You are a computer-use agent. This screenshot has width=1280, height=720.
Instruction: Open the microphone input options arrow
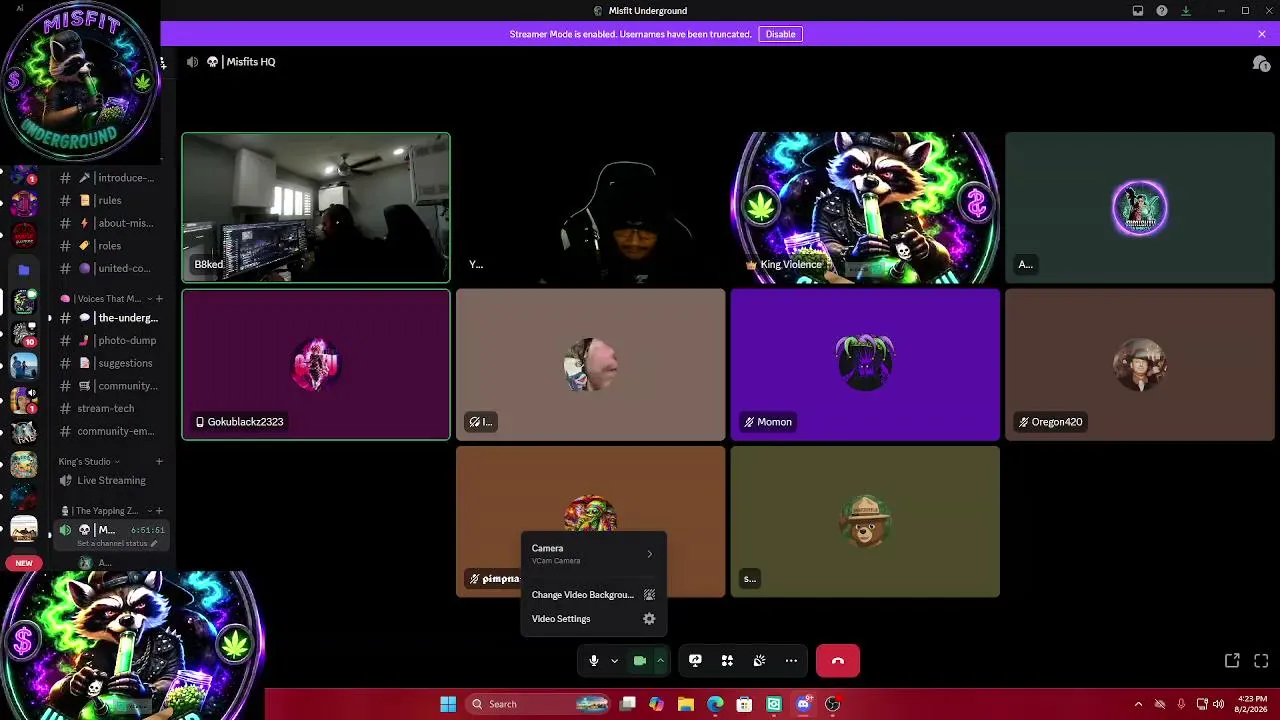coord(614,661)
